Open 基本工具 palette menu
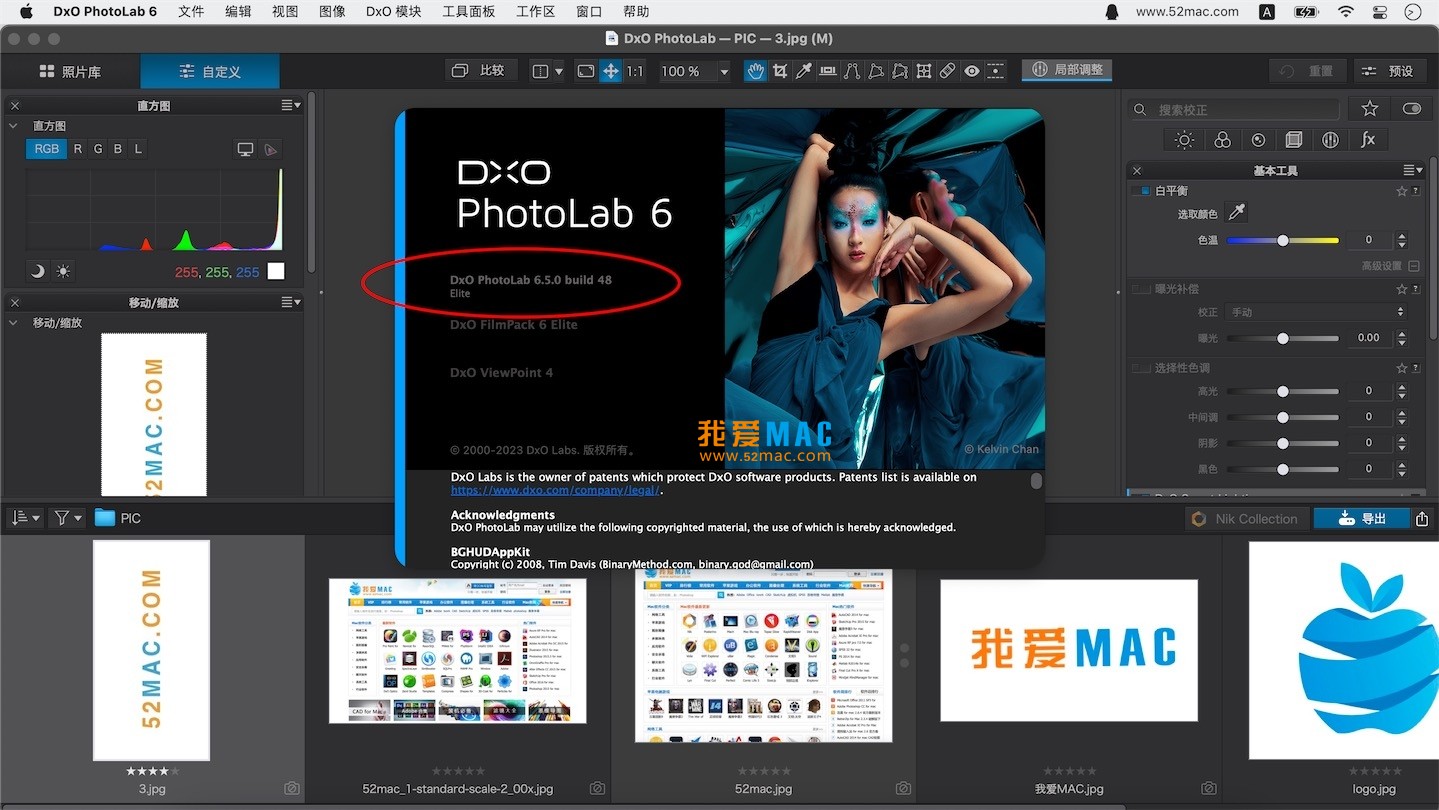The height and width of the screenshot is (810, 1439). click(1412, 170)
